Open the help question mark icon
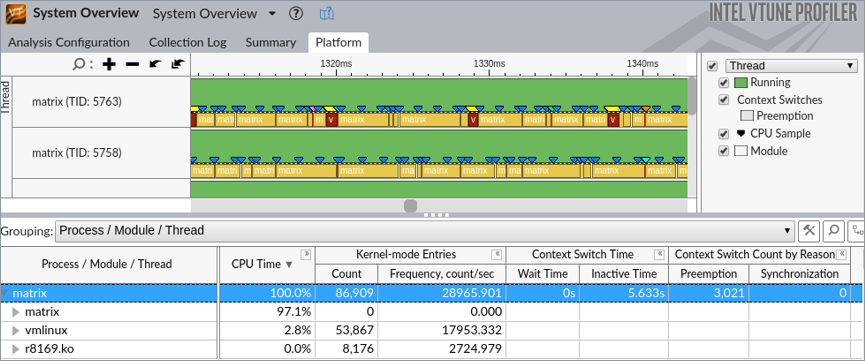This screenshot has width=865, height=361. [296, 14]
